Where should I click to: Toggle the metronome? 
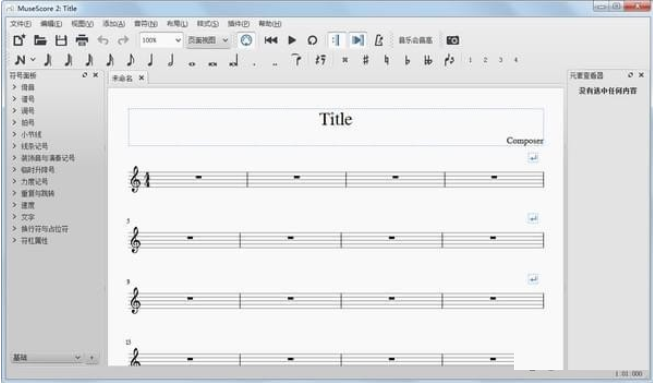pyautogui.click(x=379, y=40)
